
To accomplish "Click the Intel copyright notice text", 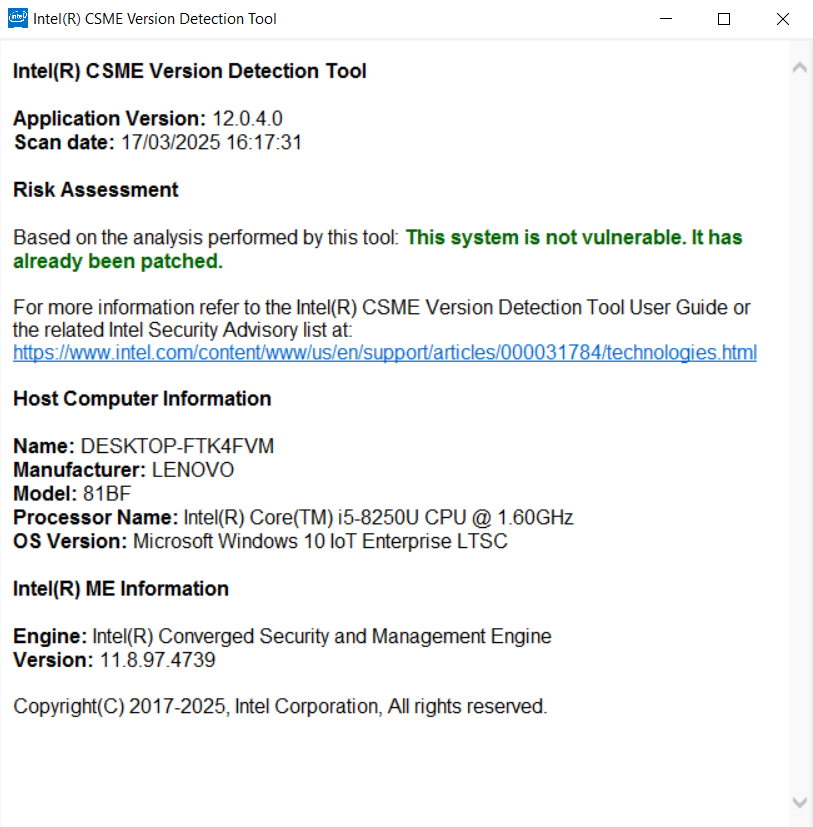I will [280, 707].
